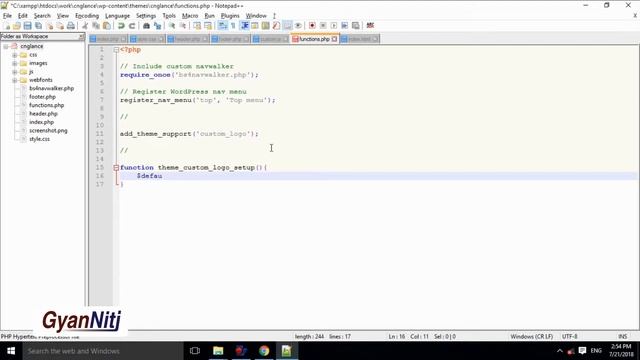The image size is (640, 360).
Task: Click the Paste clipboard toolbar icon
Action: click(107, 26)
